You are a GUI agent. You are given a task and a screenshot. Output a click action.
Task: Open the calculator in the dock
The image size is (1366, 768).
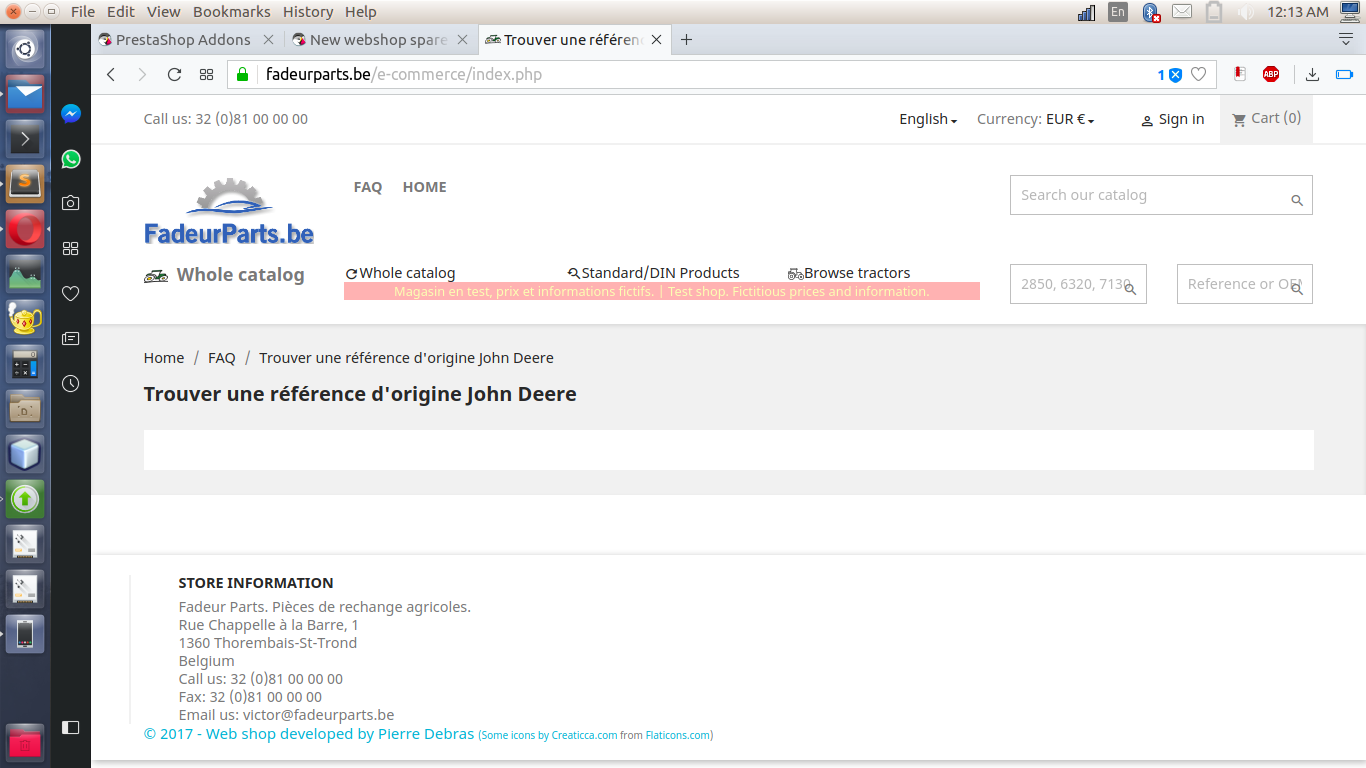click(25, 365)
